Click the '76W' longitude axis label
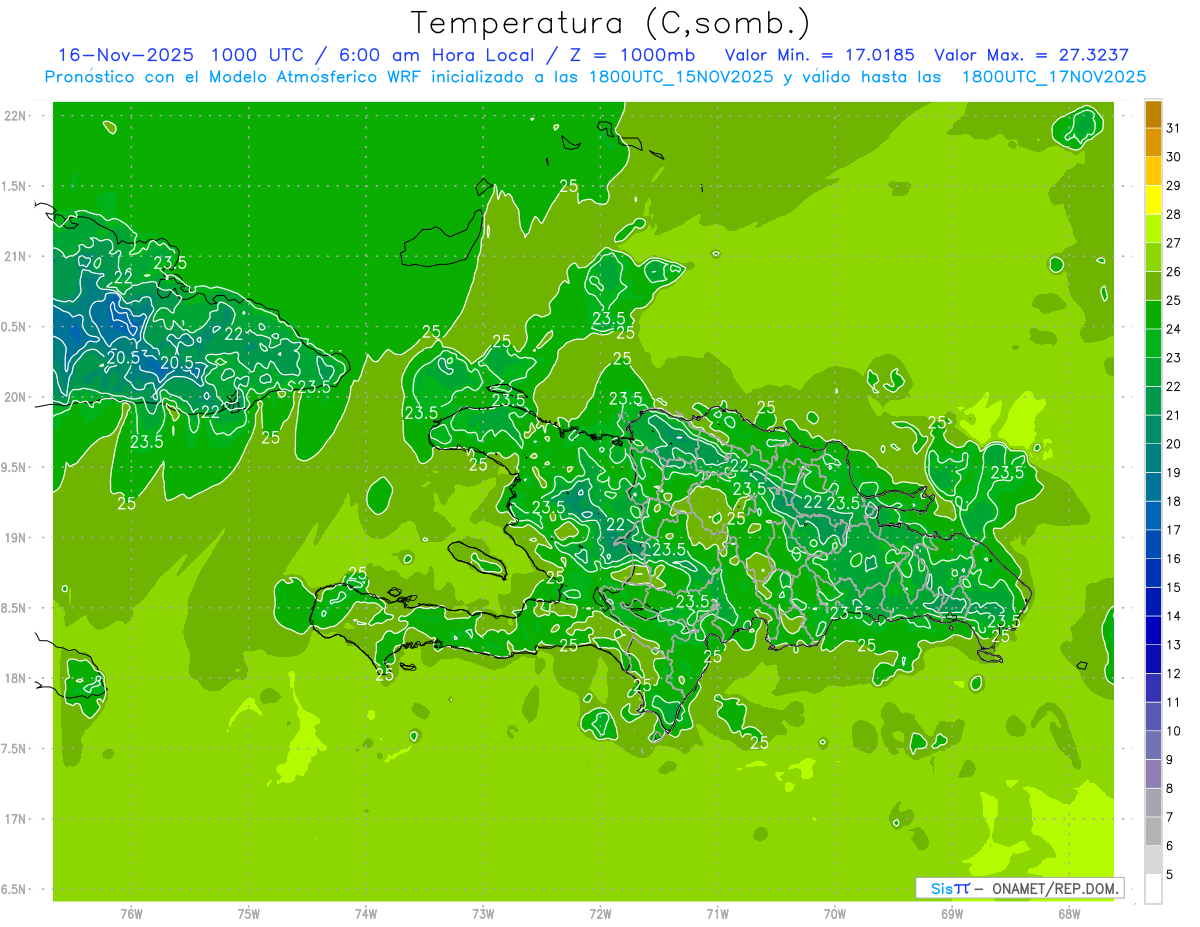This screenshot has height=927, width=1200. coord(131,913)
